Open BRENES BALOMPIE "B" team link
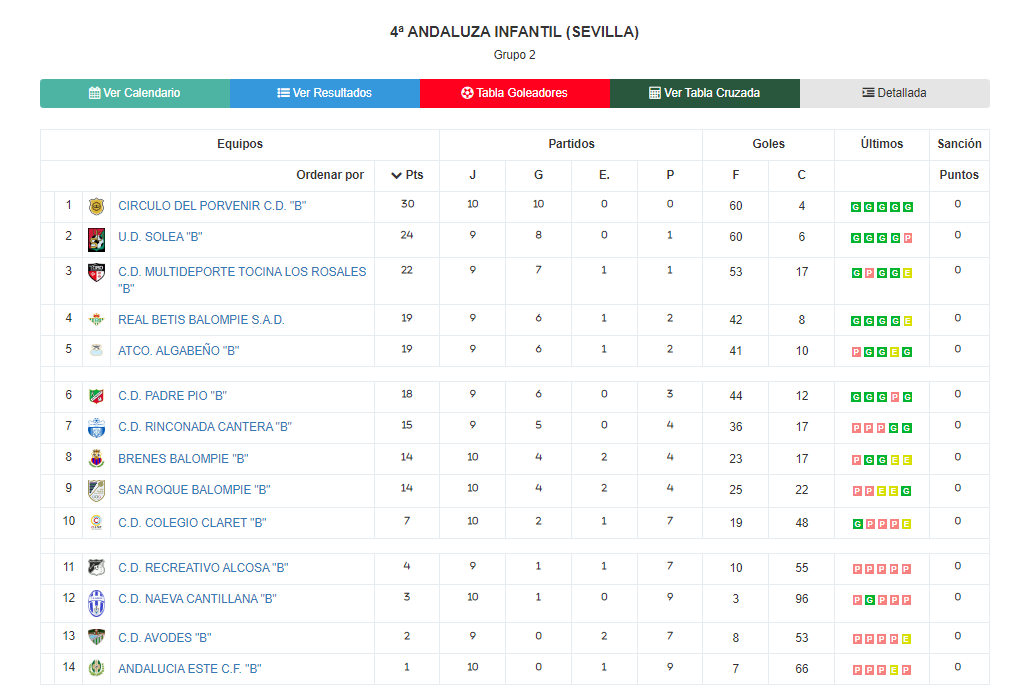The width and height of the screenshot is (1009, 692). click(183, 459)
